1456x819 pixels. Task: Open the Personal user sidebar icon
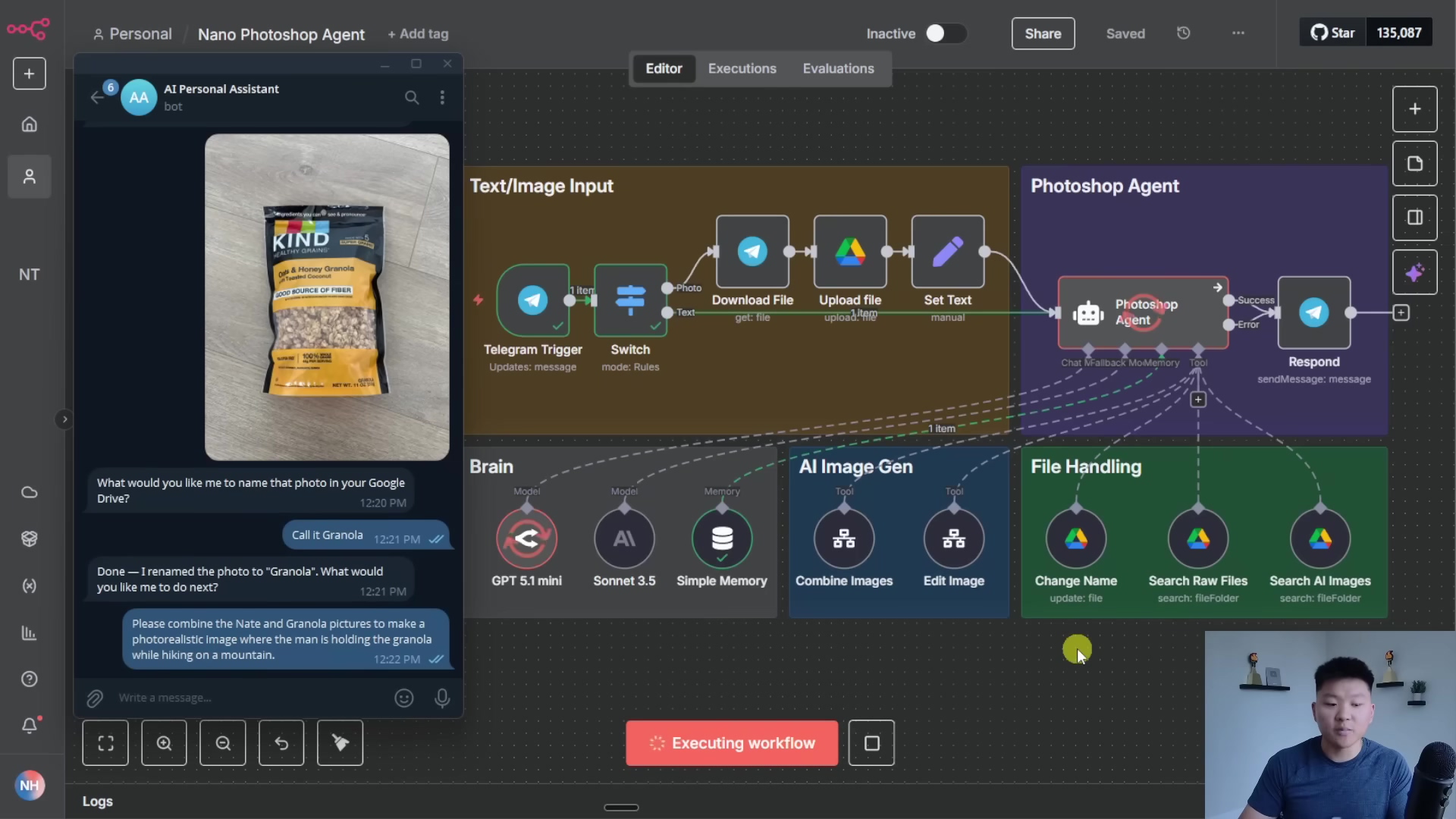pyautogui.click(x=29, y=177)
